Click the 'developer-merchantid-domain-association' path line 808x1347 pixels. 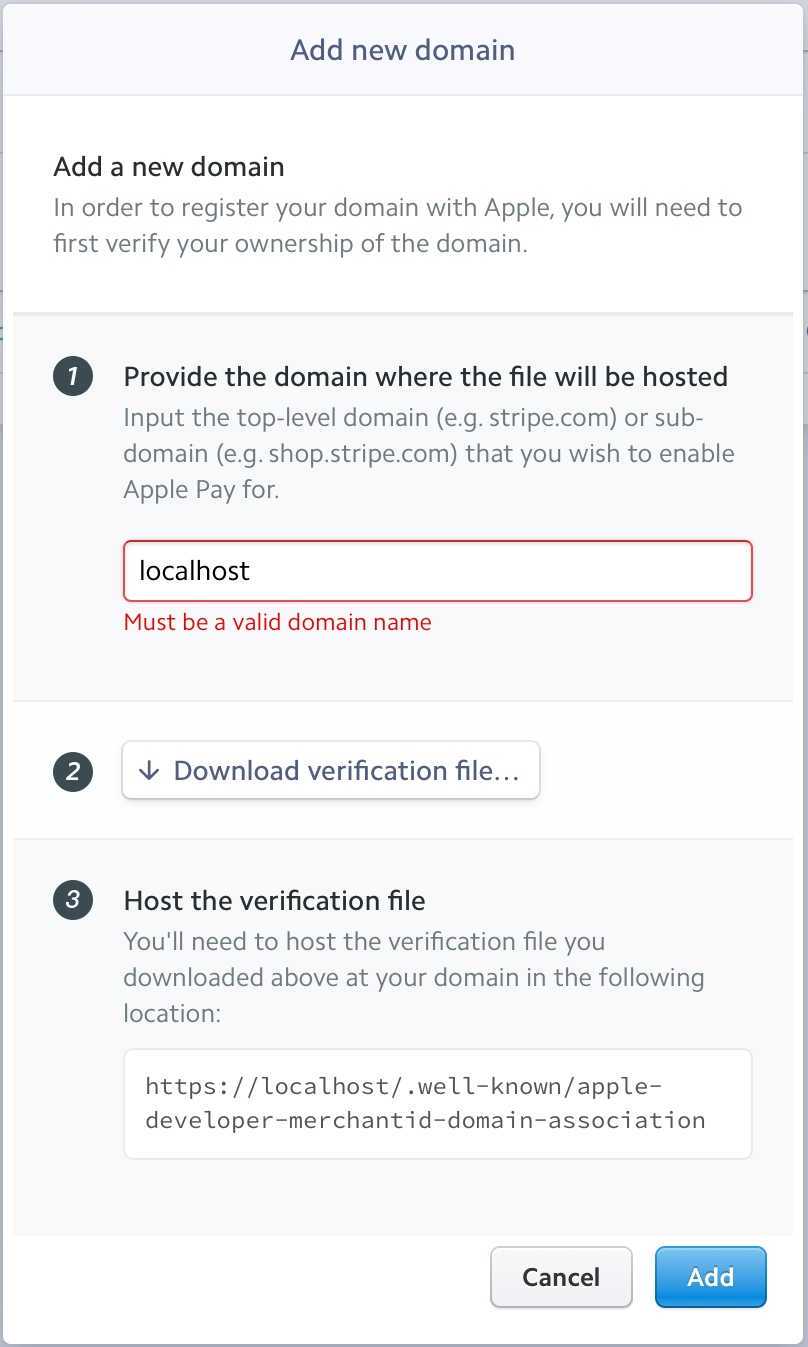pyautogui.click(x=425, y=1120)
